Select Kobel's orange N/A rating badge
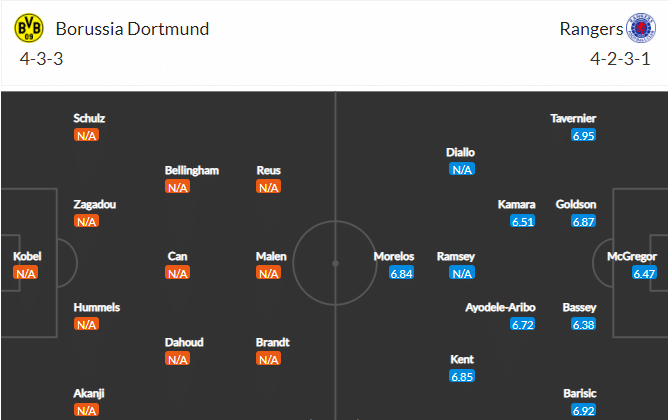Viewport: 668px width, 420px height. [26, 273]
